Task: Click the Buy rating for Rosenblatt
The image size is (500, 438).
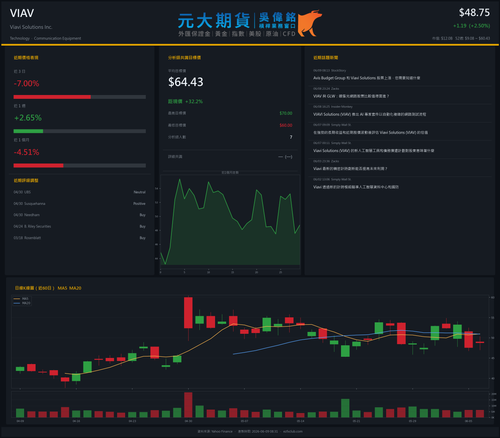Action: point(142,238)
